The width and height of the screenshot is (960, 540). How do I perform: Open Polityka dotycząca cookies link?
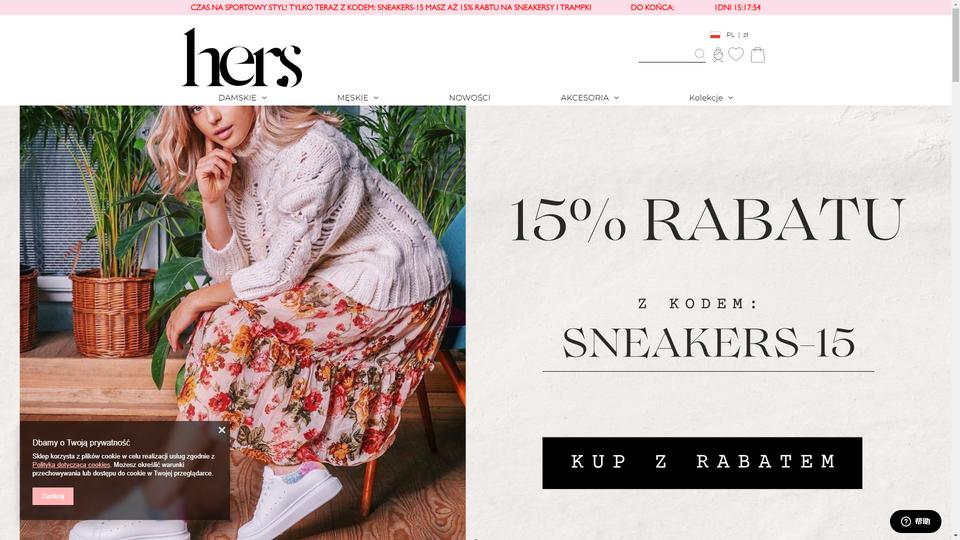[71, 465]
